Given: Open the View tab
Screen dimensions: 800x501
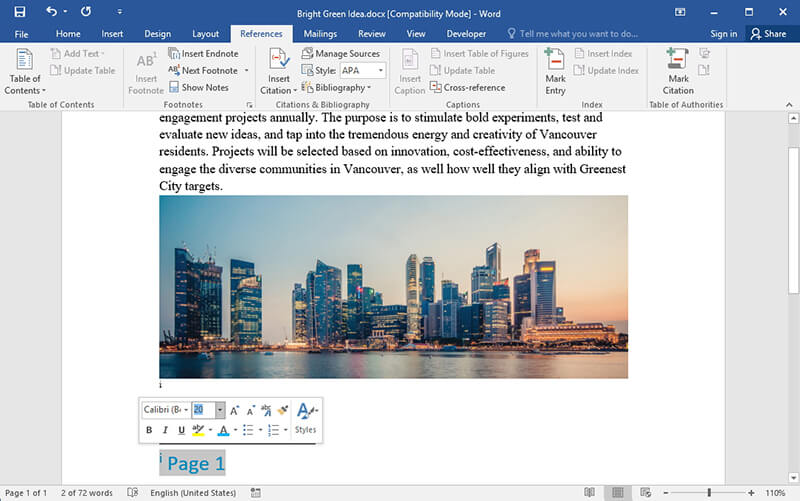Looking at the screenshot, I should point(416,34).
